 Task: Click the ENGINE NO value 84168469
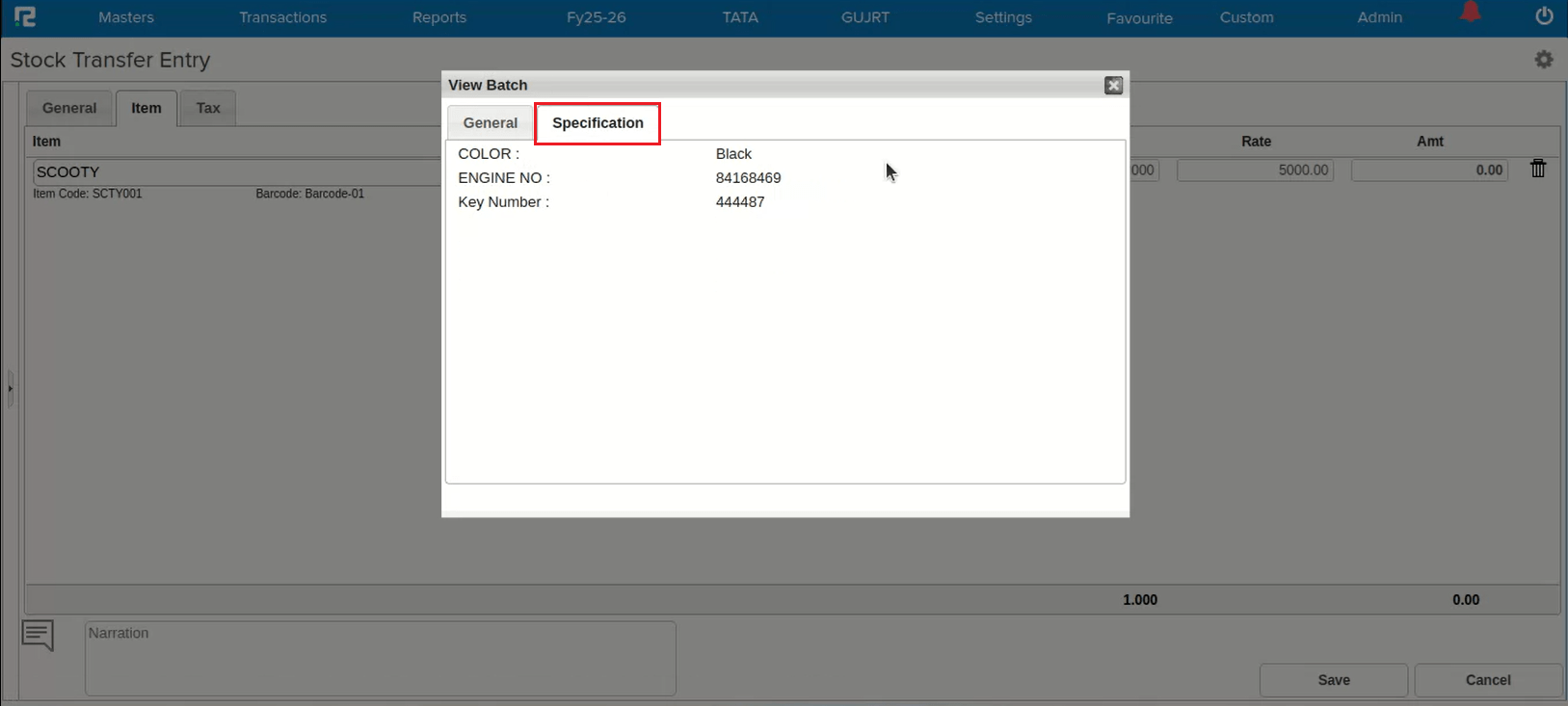(748, 178)
